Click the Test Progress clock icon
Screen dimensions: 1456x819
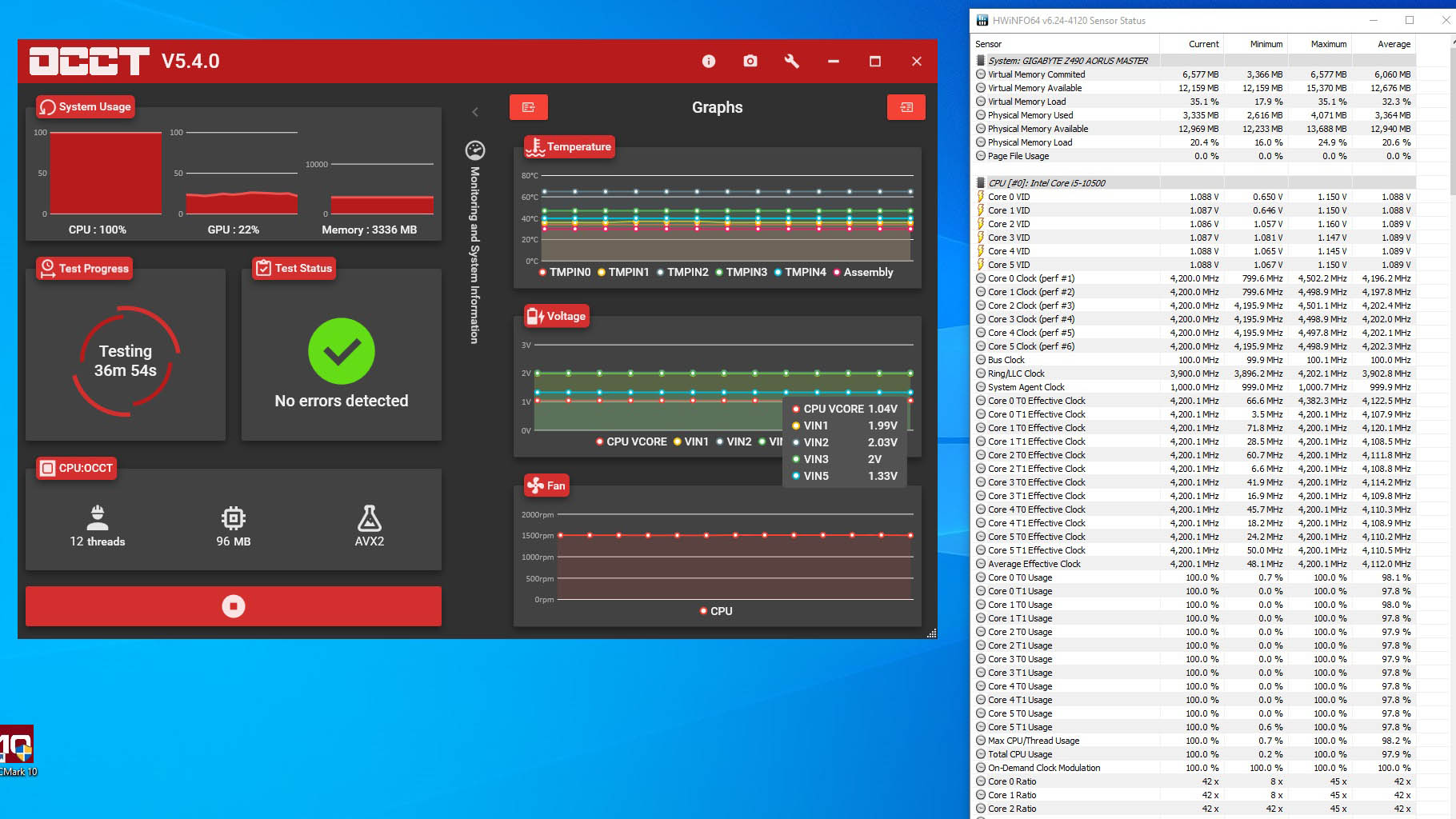(x=48, y=268)
